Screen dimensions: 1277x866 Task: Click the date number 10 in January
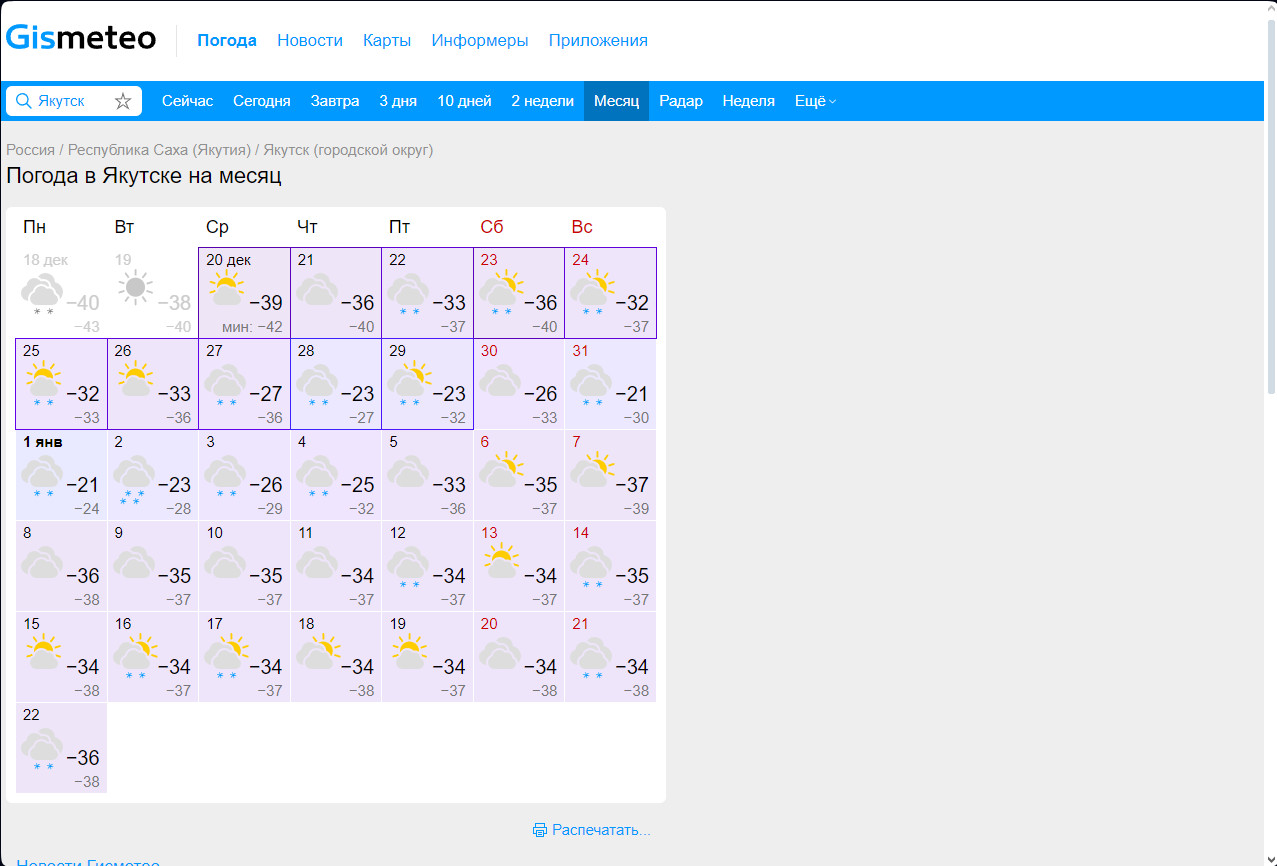point(214,533)
